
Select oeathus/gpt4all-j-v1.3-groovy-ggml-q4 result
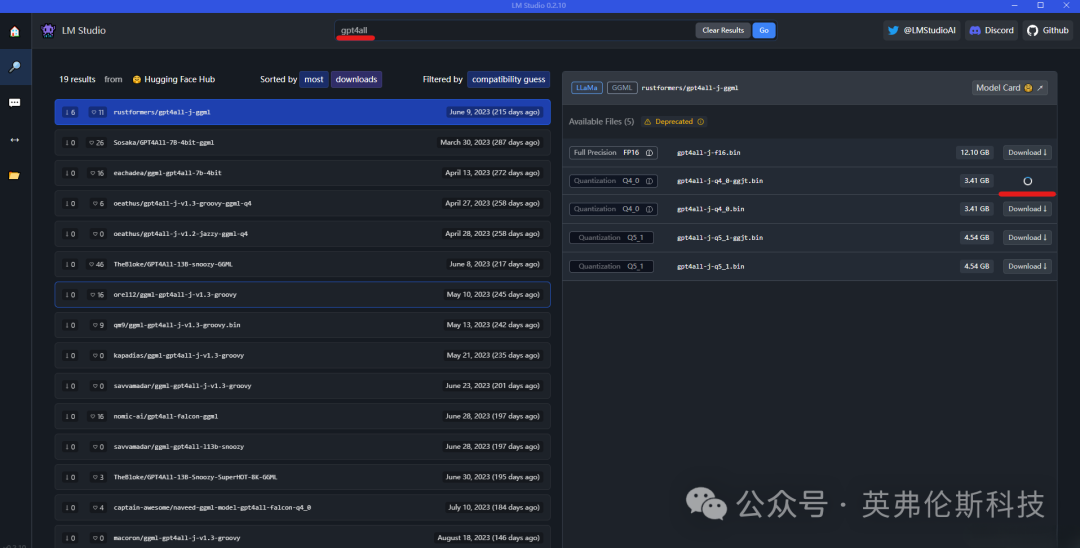click(302, 203)
